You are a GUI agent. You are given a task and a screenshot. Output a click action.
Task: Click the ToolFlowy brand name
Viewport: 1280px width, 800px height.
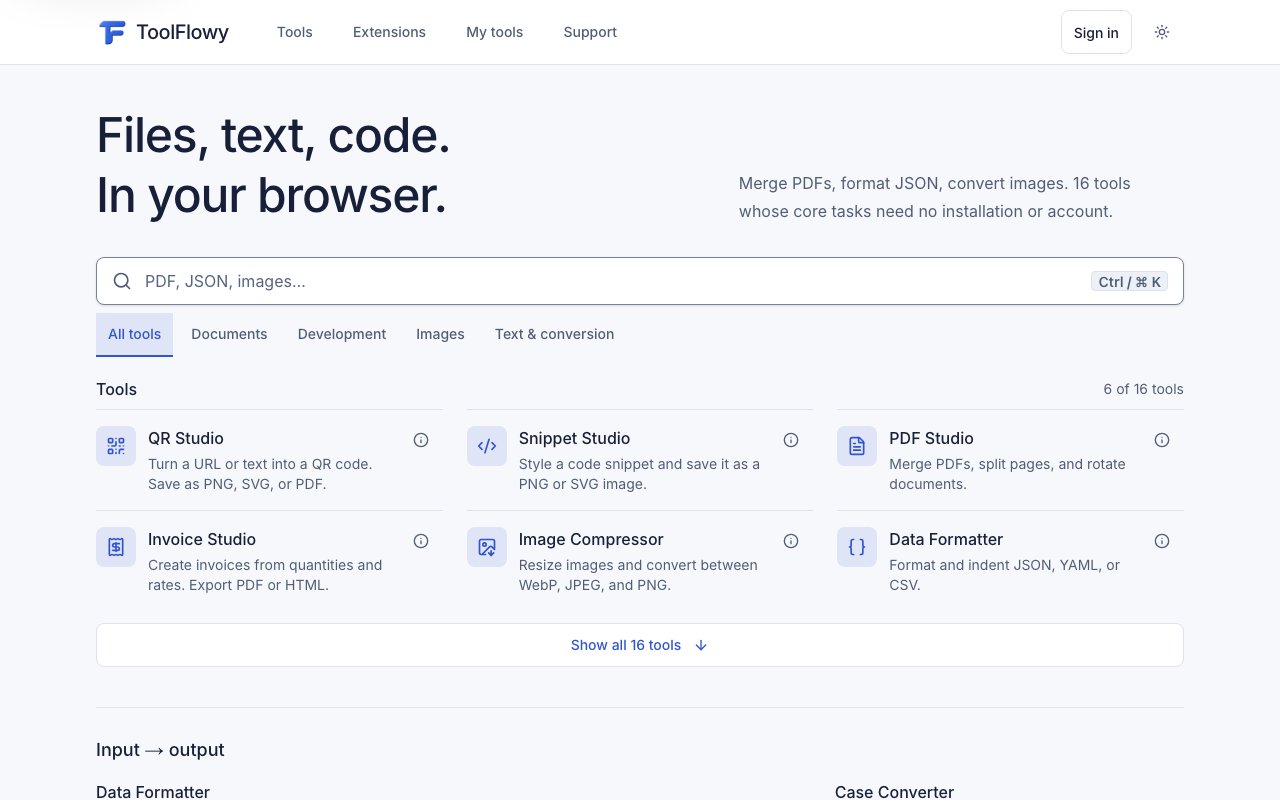click(x=182, y=32)
